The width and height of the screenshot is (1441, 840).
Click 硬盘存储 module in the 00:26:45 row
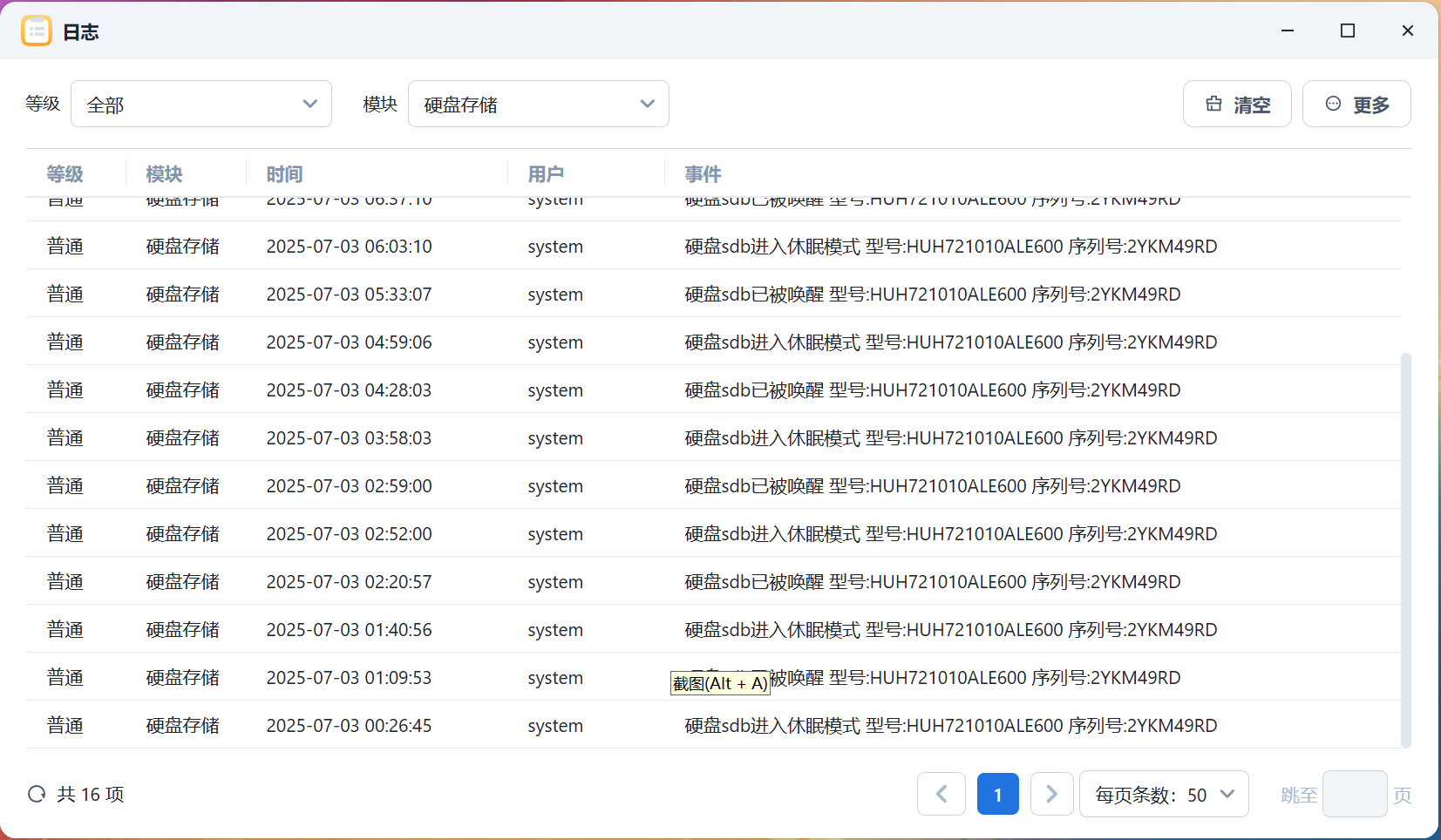pos(183,726)
